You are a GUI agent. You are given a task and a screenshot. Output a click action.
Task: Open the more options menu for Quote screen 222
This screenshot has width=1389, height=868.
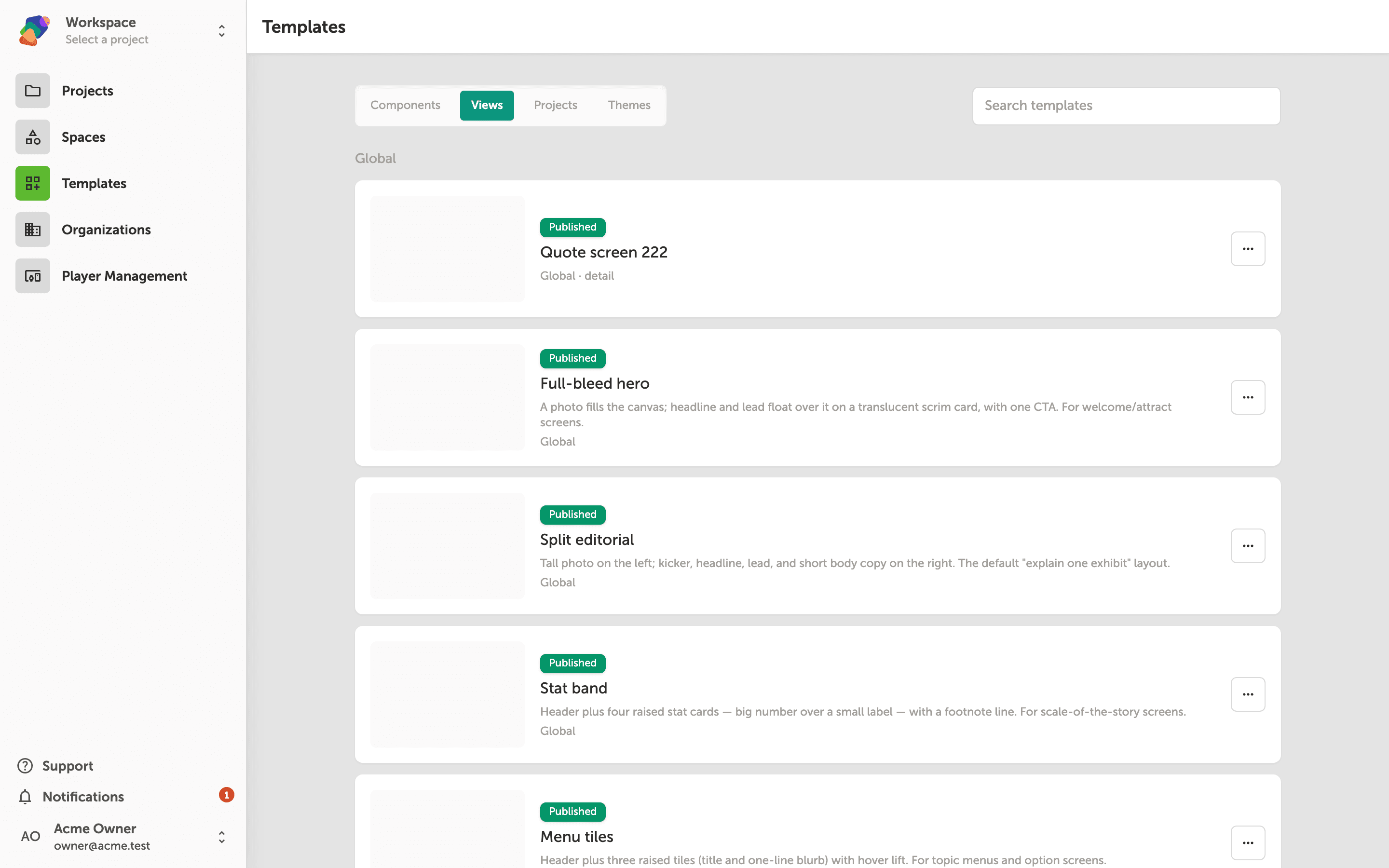point(1248,248)
